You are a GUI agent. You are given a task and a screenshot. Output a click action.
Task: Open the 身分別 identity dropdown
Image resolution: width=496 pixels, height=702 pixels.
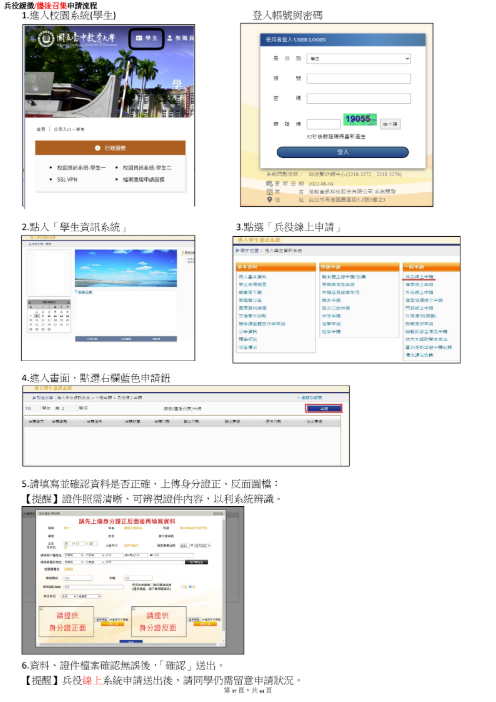click(359, 59)
